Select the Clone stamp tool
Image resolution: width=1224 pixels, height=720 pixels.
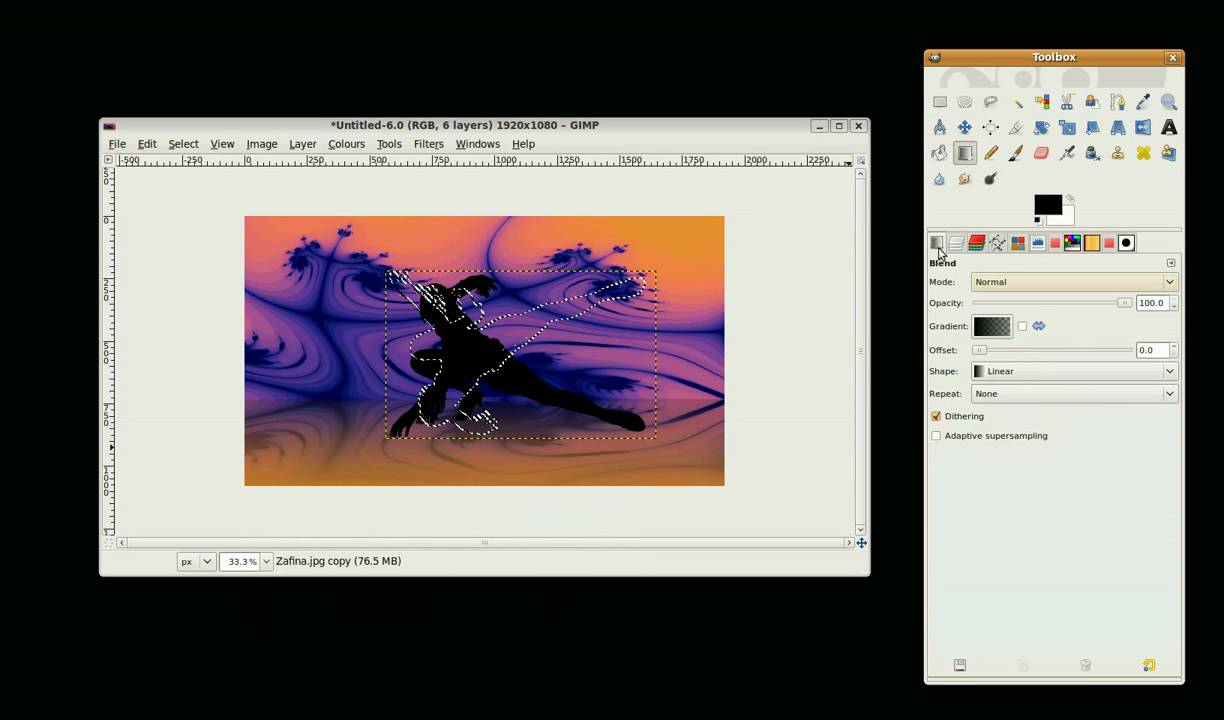coord(1118,153)
